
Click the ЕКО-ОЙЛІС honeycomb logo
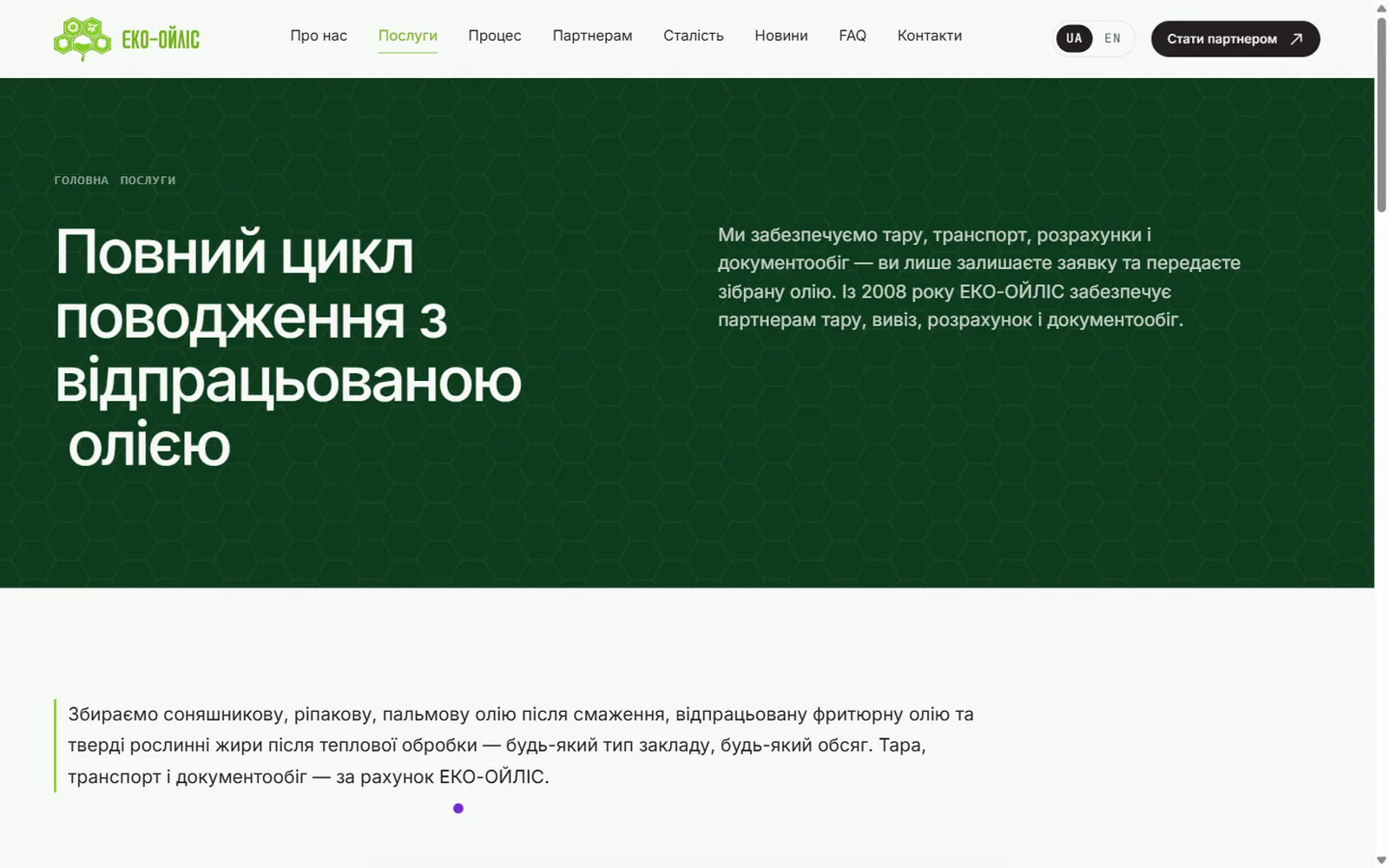click(127, 39)
